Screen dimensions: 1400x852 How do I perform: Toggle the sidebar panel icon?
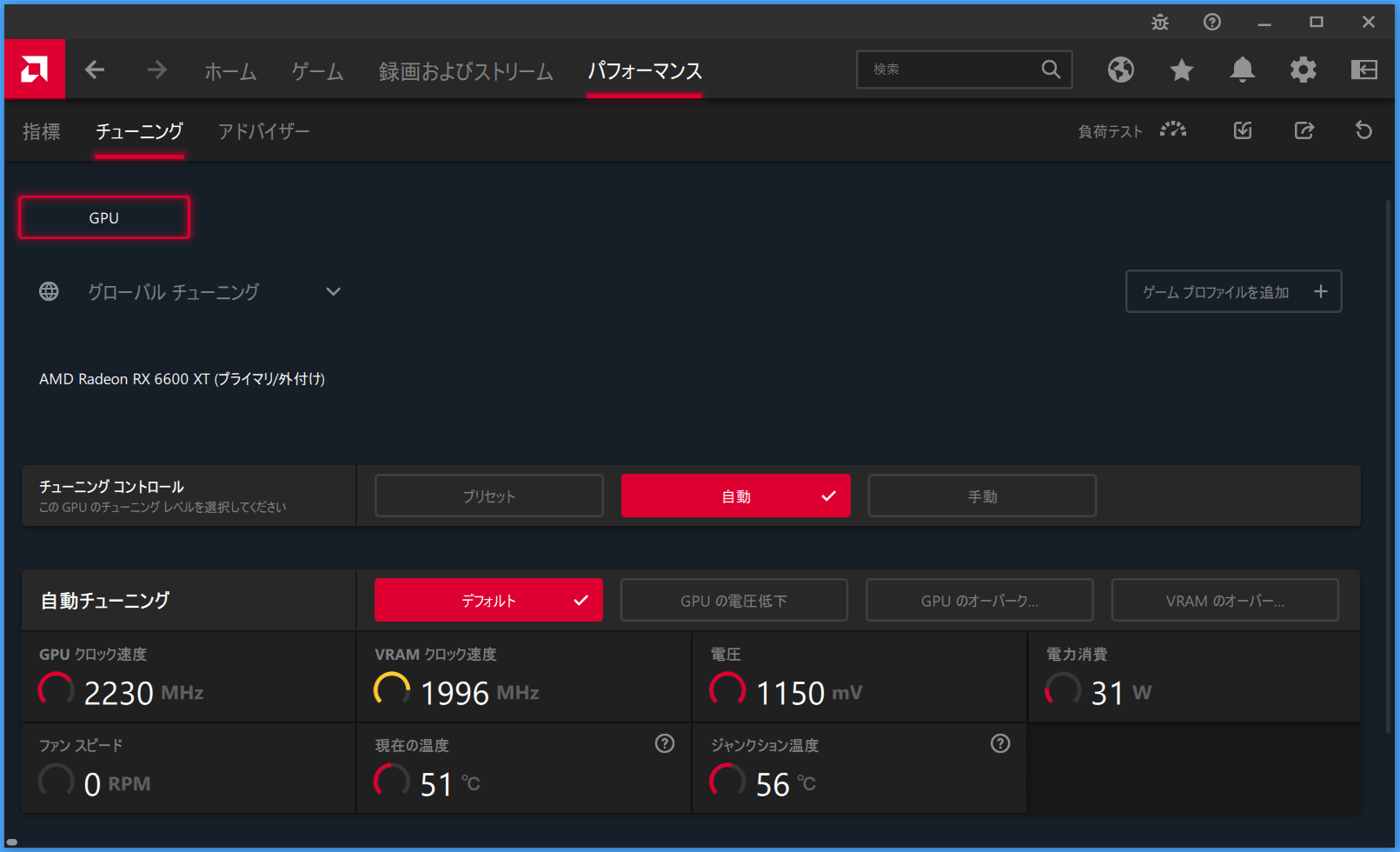click(x=1364, y=70)
